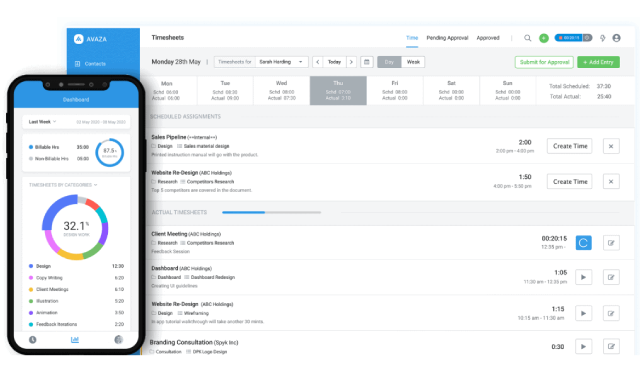
Task: Start timer for Branding Consultation entry
Action: (x=583, y=346)
